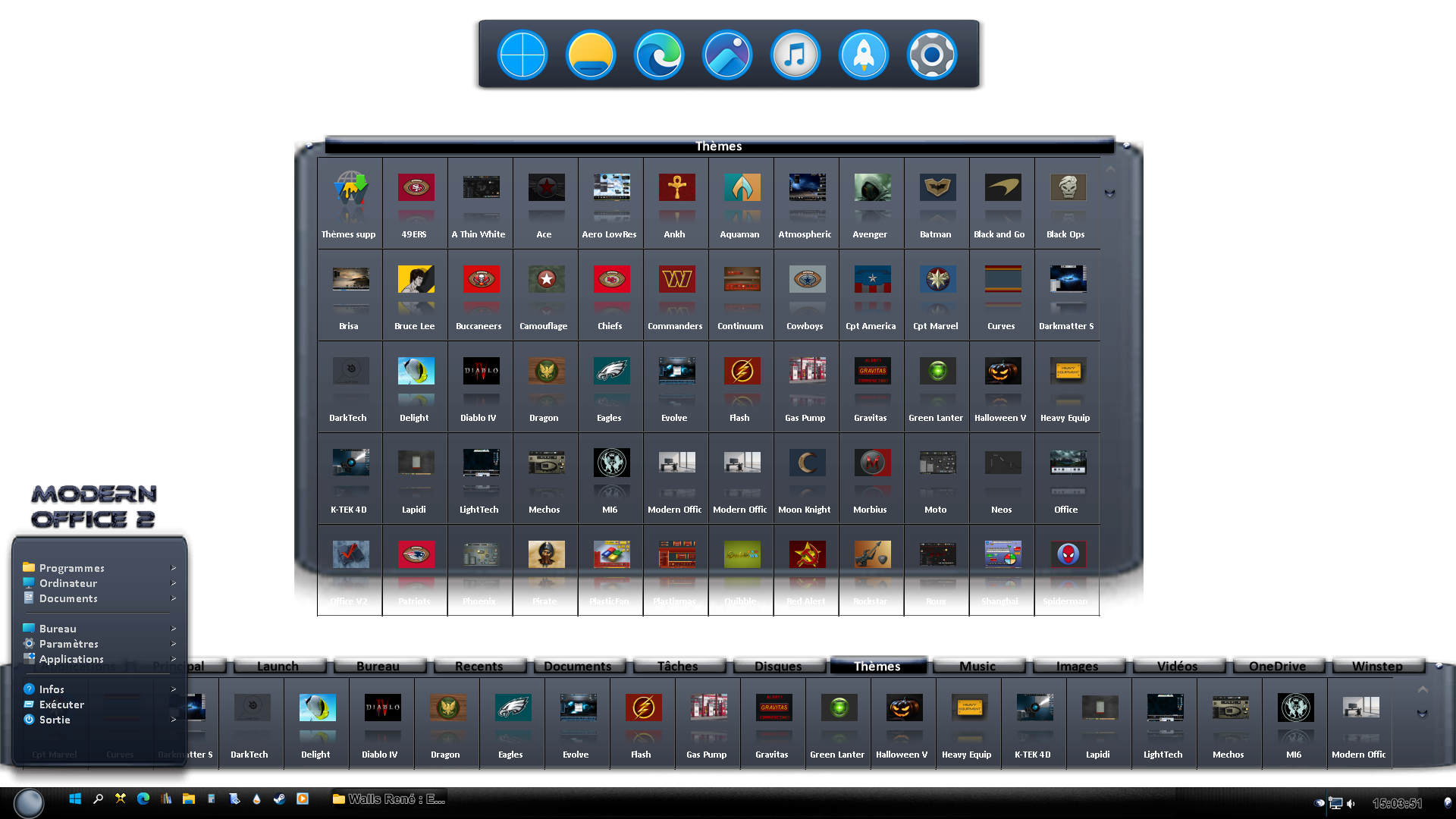Open the Batman theme icon
Screen dimensions: 1456x819
point(937,188)
